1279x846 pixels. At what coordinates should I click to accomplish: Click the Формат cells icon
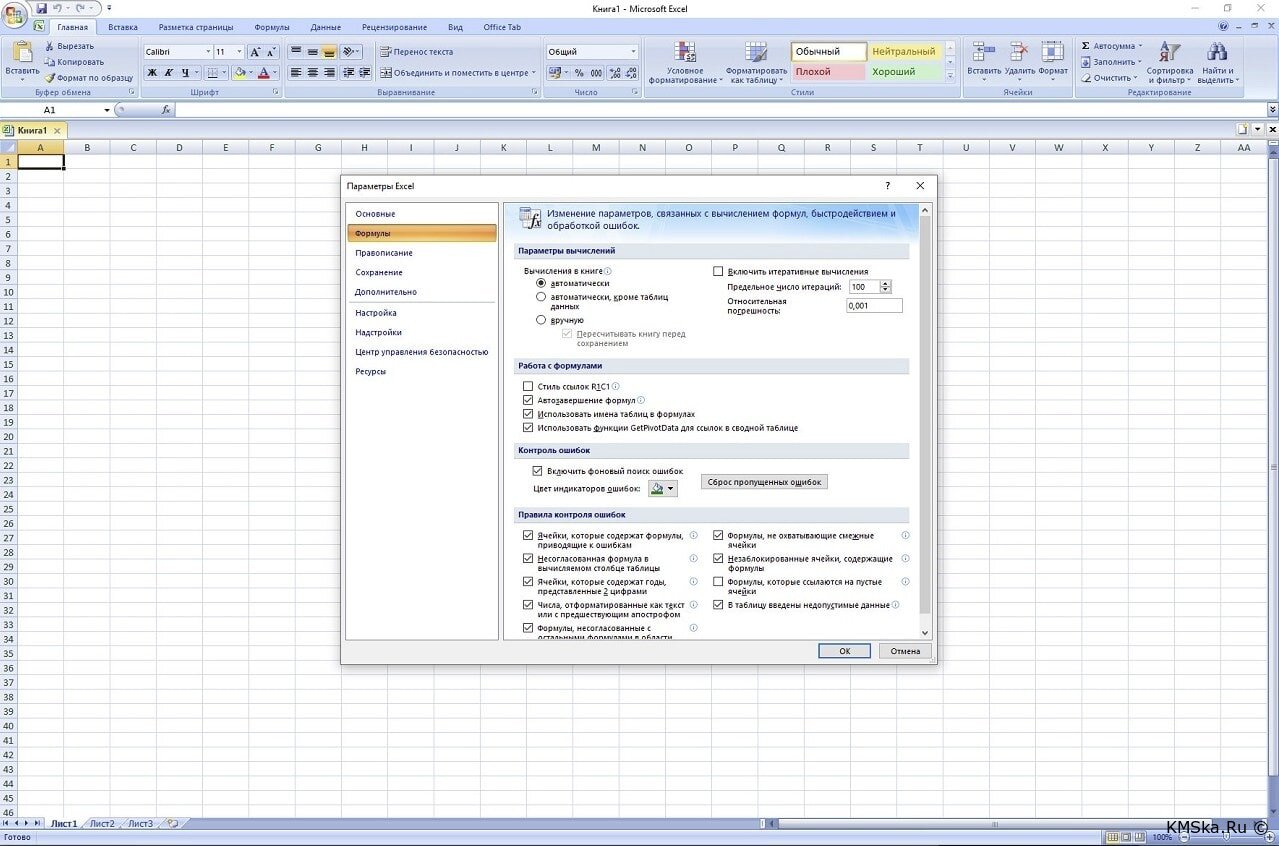pos(1052,52)
